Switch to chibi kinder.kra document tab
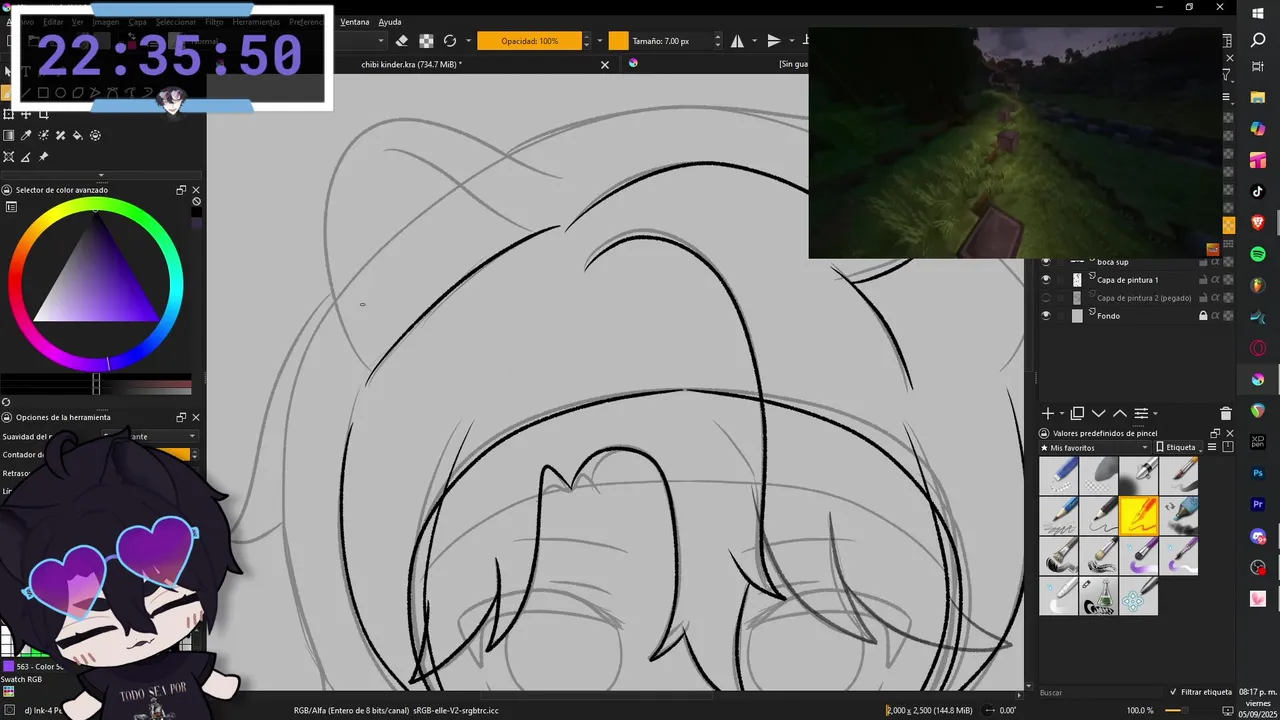Screen dimensions: 1280x720 pos(411,64)
